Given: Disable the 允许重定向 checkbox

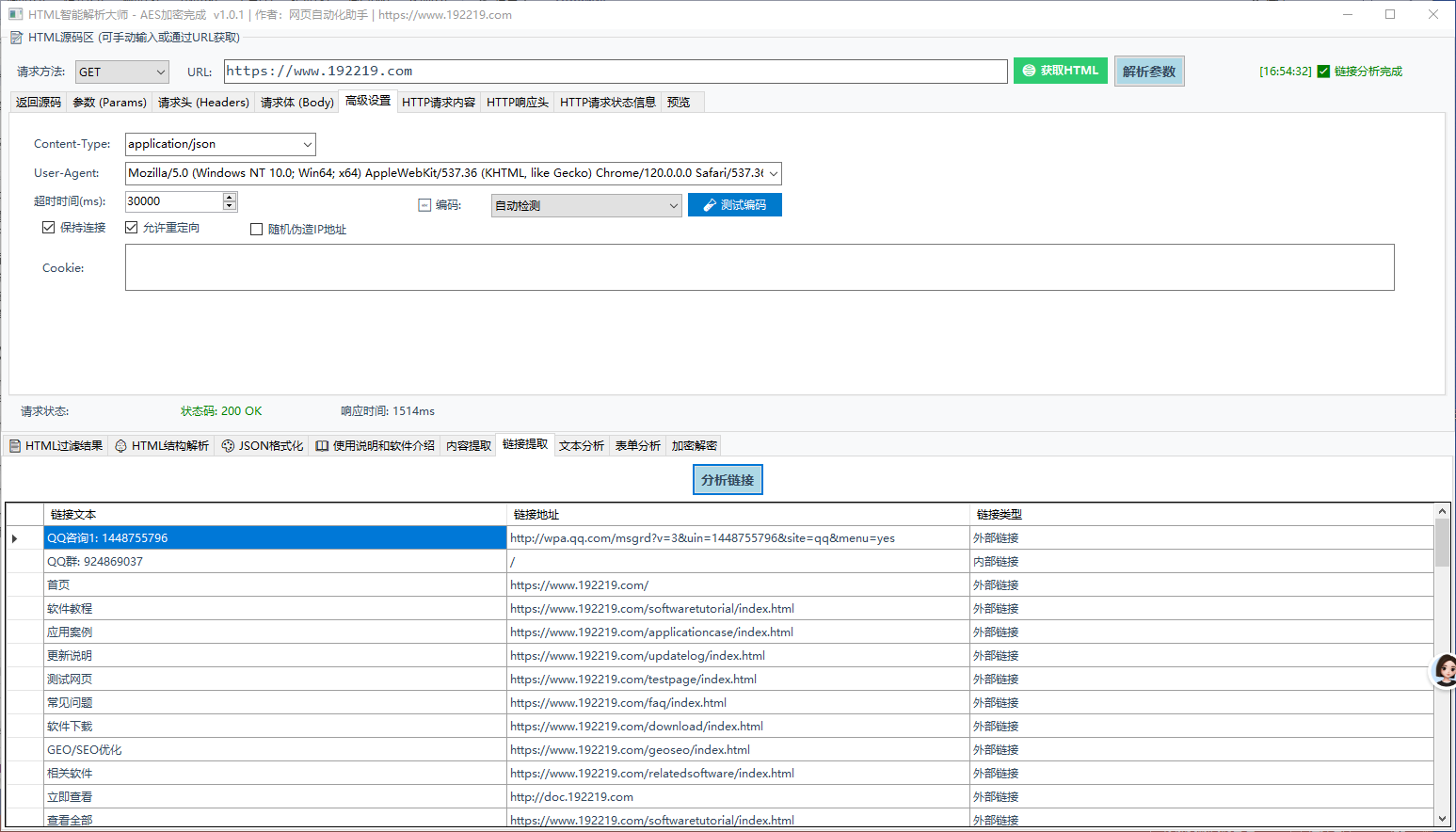Looking at the screenshot, I should pos(132,228).
